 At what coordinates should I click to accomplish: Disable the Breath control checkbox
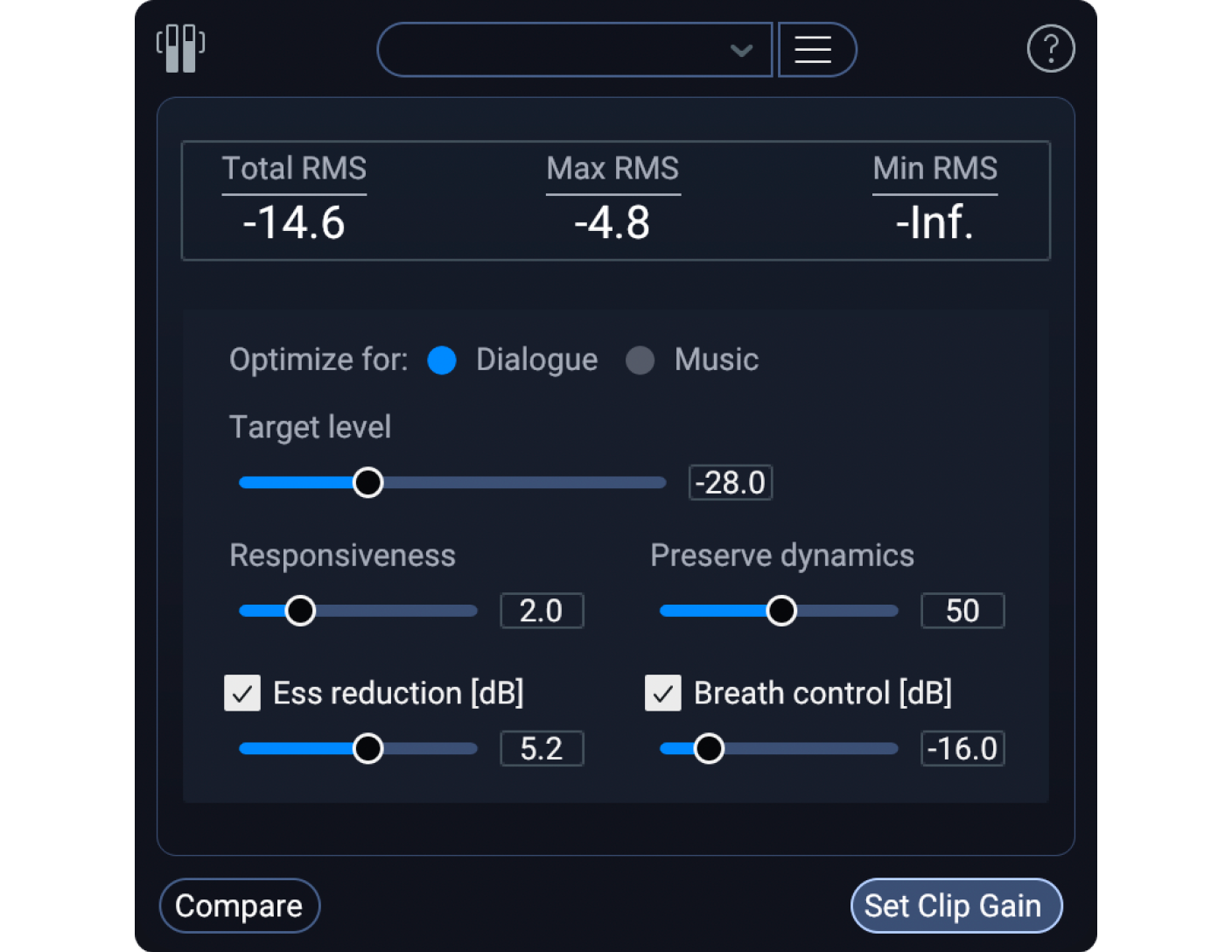[663, 693]
